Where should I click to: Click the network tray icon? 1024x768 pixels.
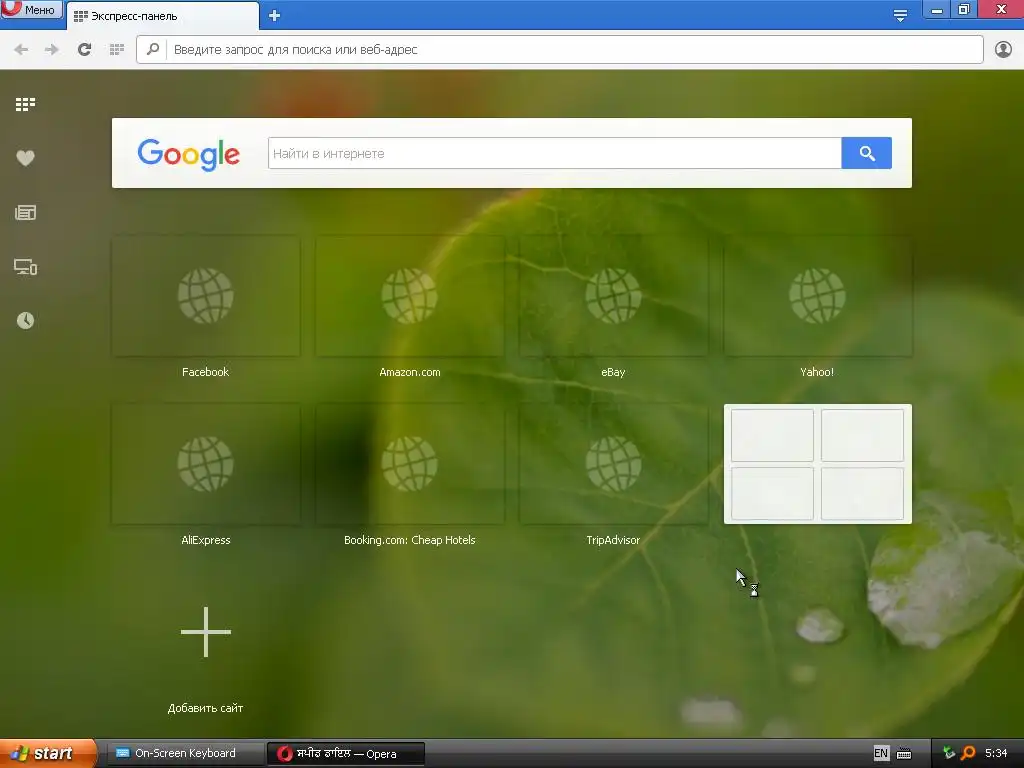coord(949,753)
